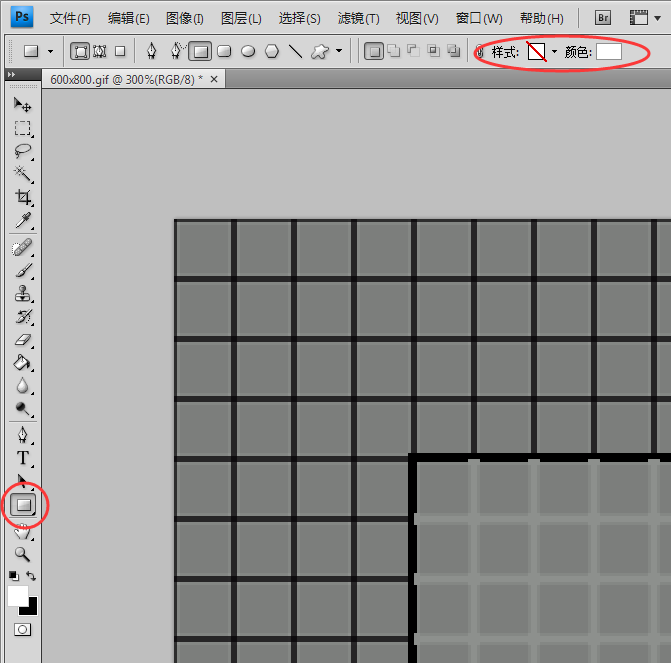The width and height of the screenshot is (671, 663).
Task: Click the Photoshop Ps logo icon
Action: [22, 17]
